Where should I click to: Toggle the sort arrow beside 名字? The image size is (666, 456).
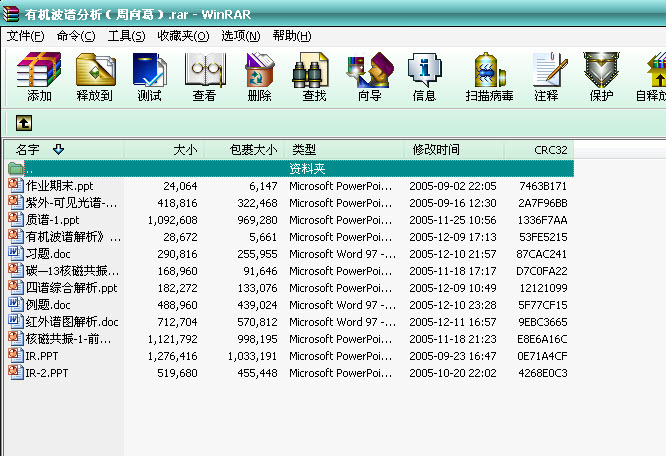coord(58,149)
